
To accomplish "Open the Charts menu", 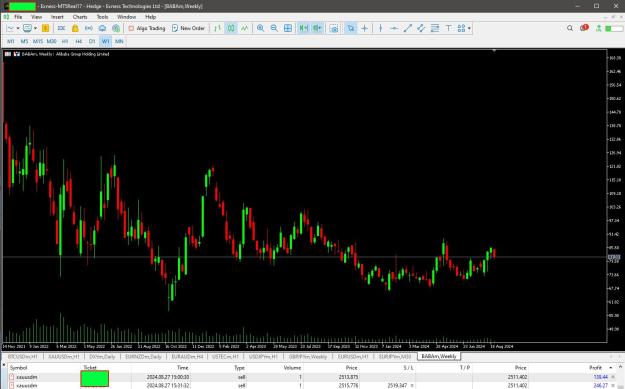I will coord(80,17).
